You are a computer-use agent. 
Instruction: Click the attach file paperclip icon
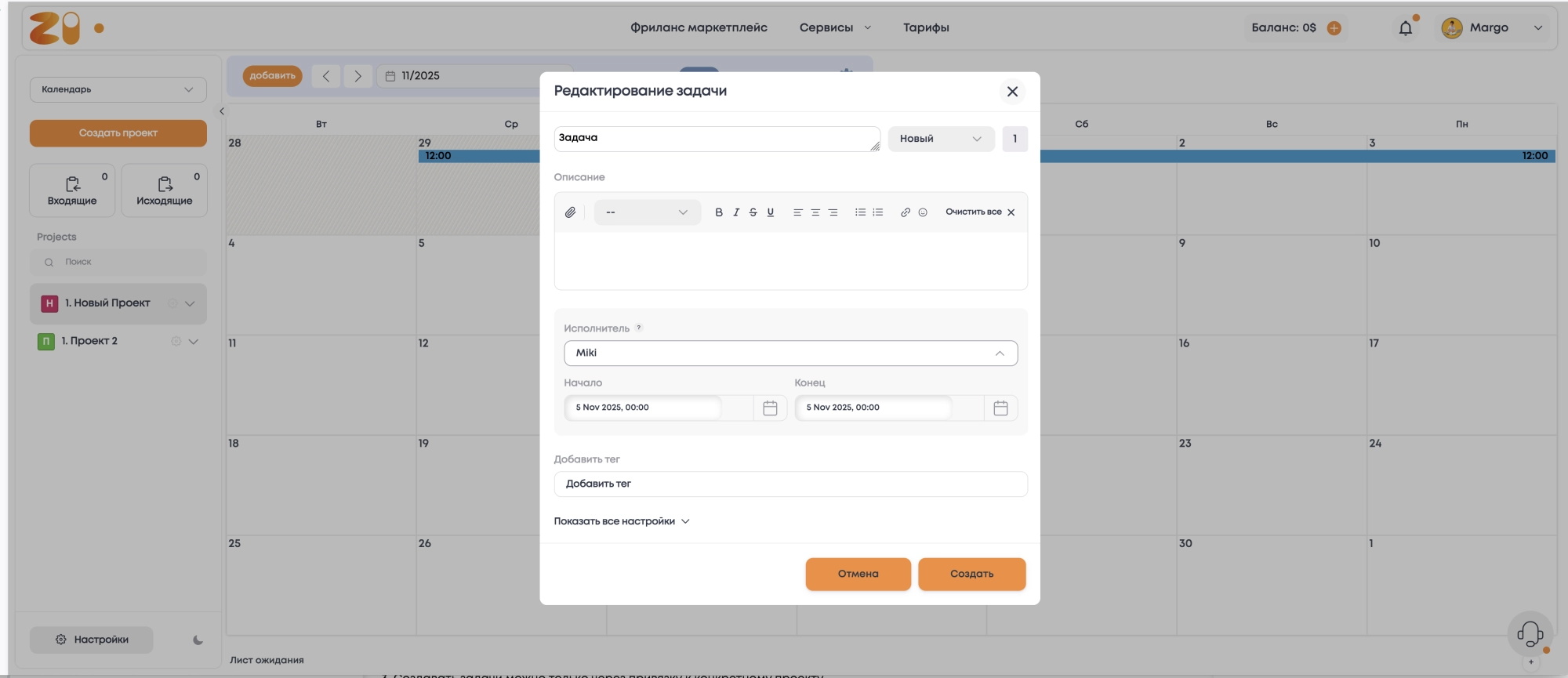570,212
